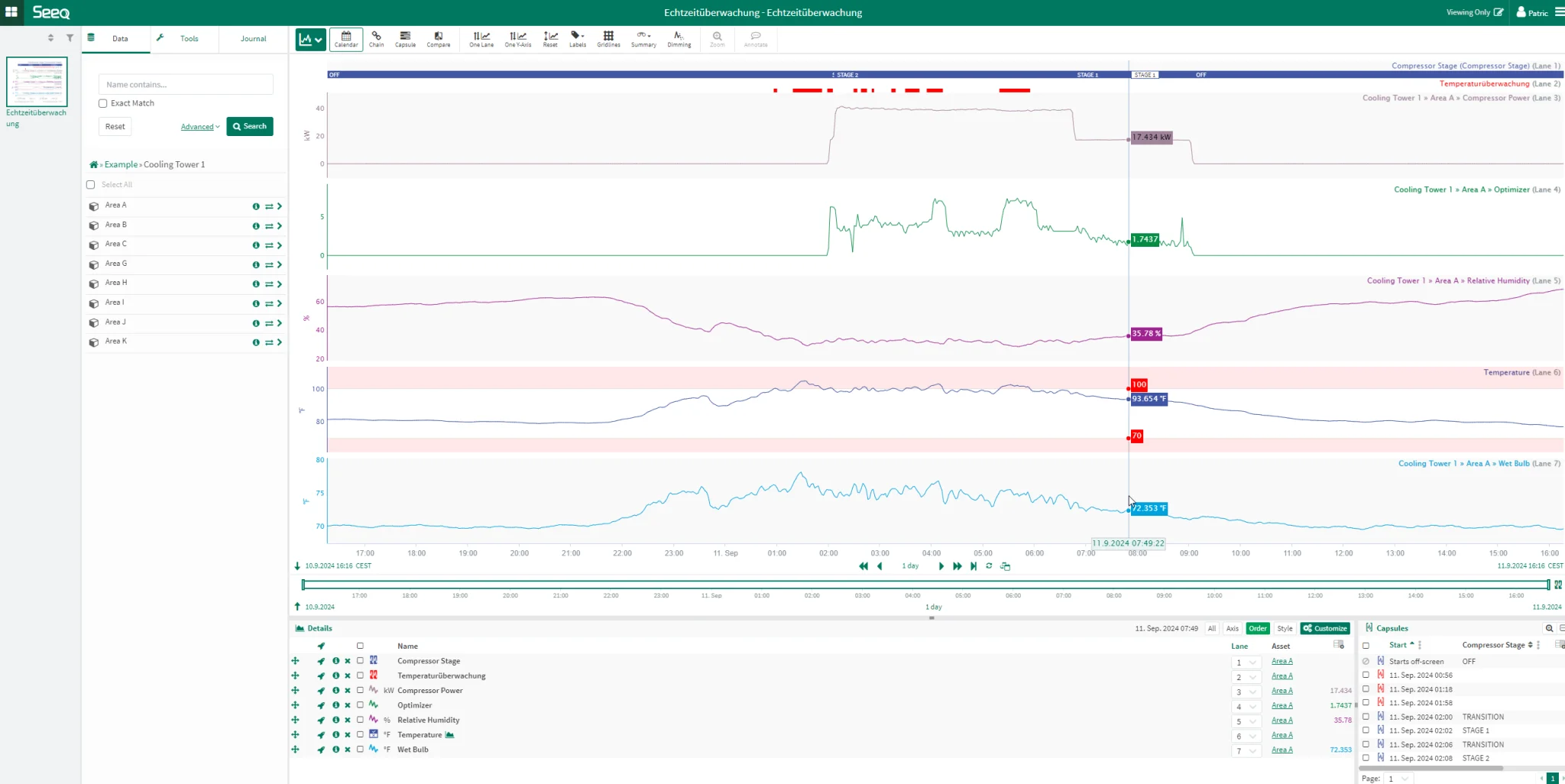The height and width of the screenshot is (784, 1565).
Task: Change lane dropdown for Optimizer
Action: 1246,707
